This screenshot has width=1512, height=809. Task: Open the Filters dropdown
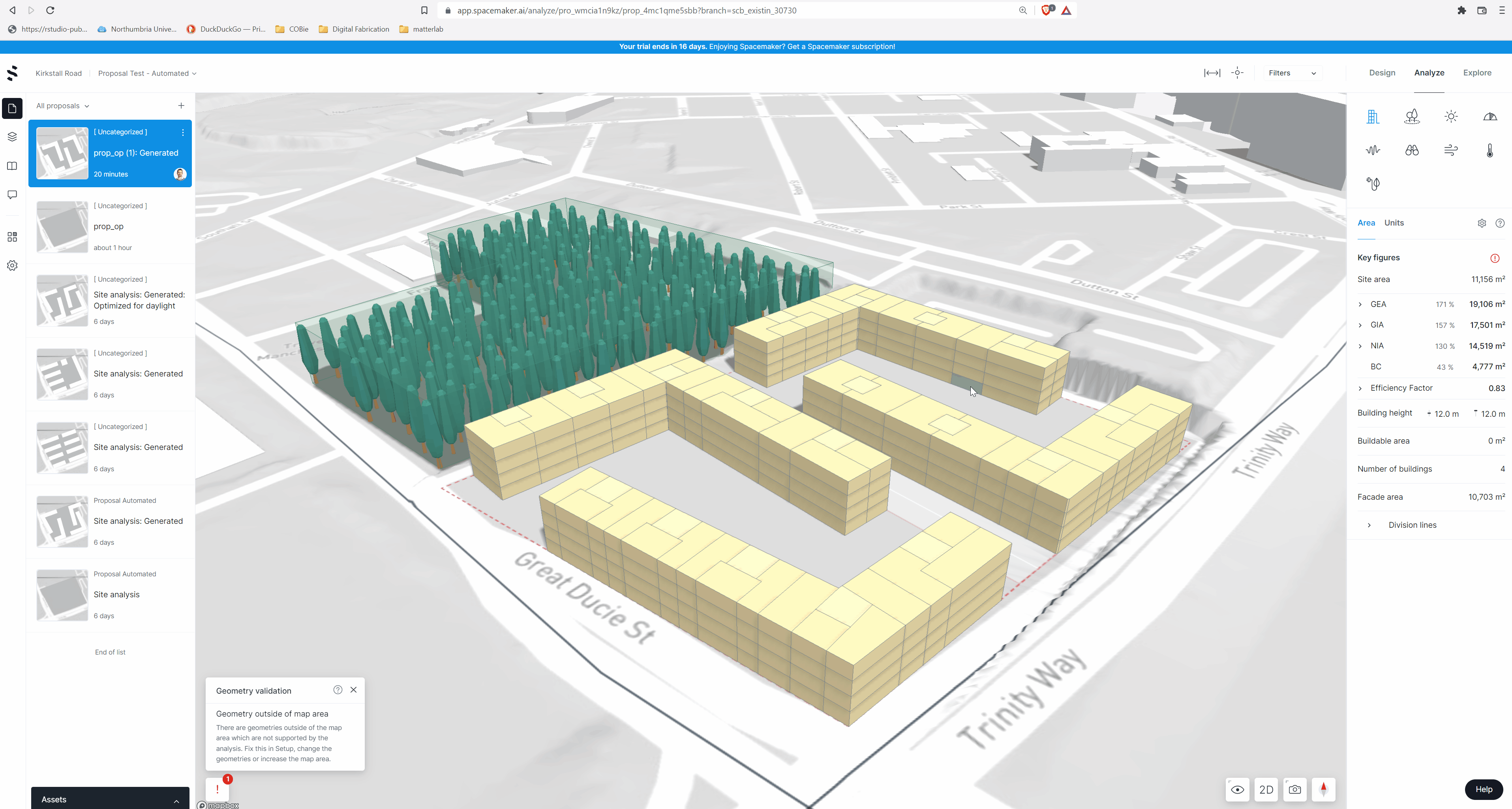(x=1291, y=73)
